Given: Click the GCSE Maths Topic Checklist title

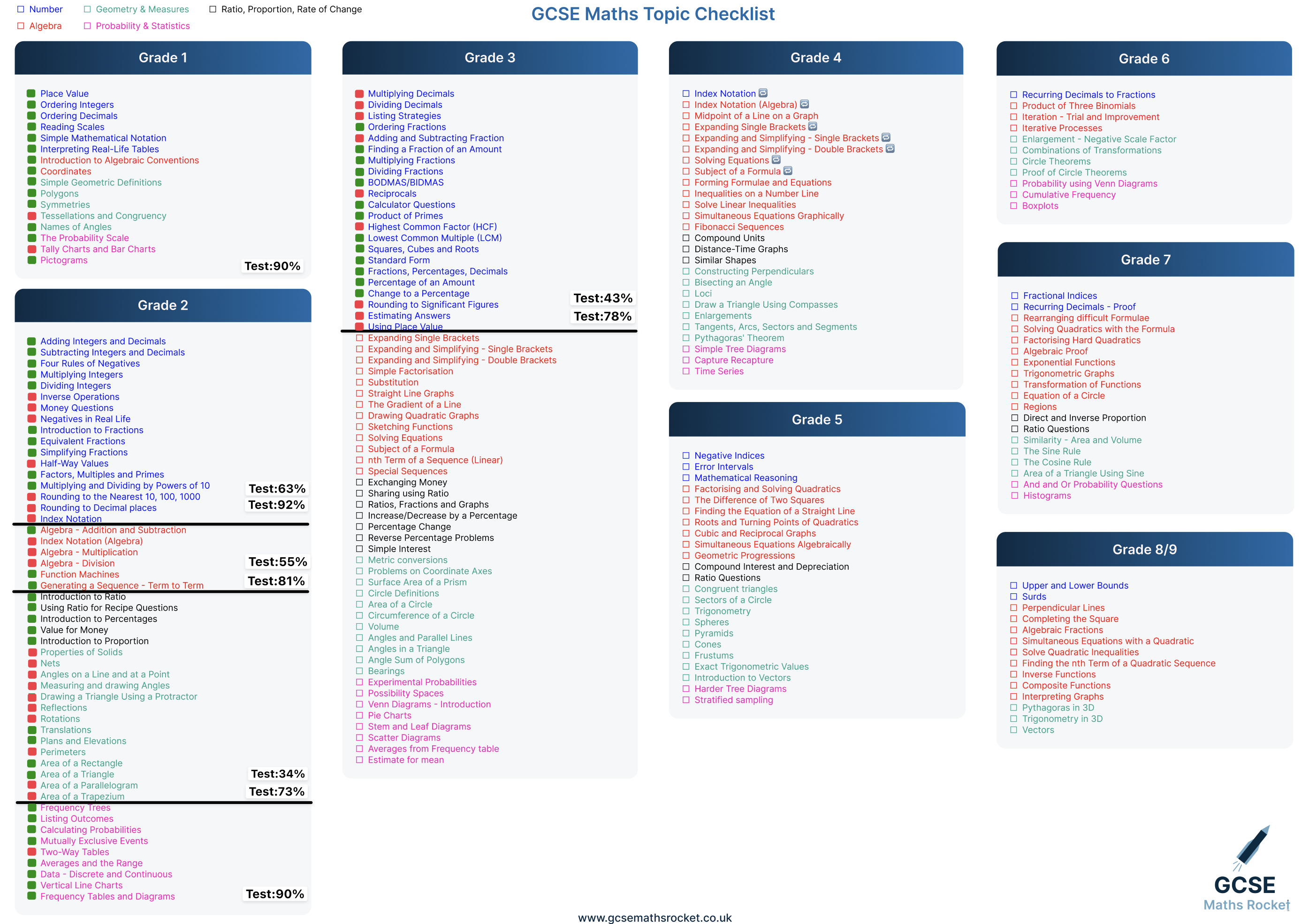Looking at the screenshot, I should pyautogui.click(x=653, y=14).
